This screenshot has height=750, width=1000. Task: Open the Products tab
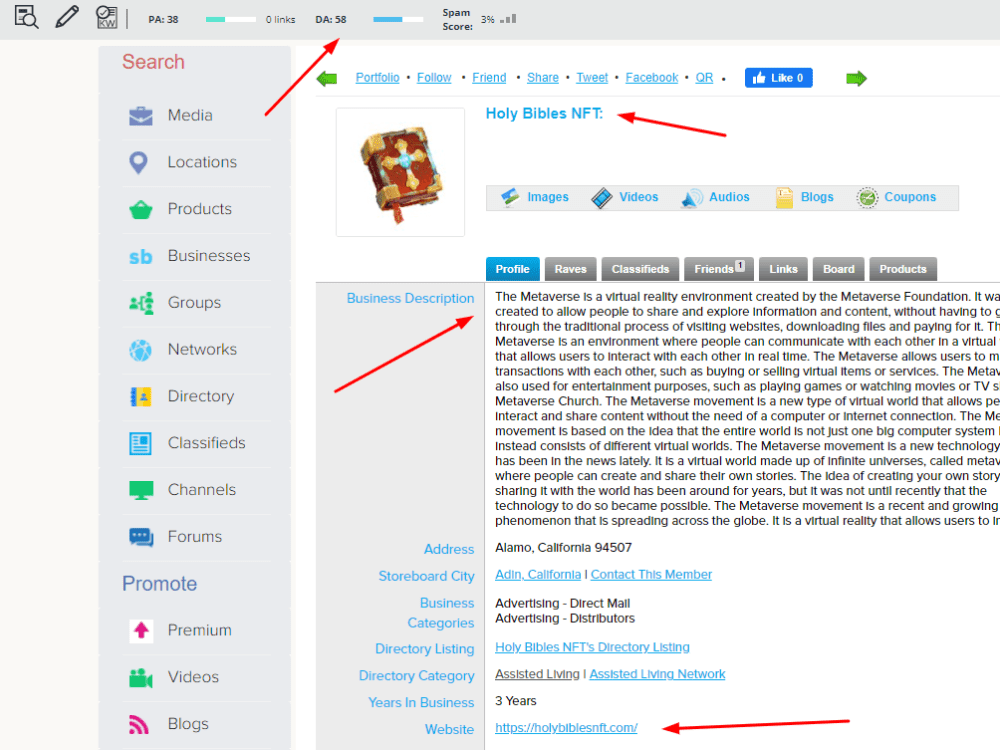[903, 269]
